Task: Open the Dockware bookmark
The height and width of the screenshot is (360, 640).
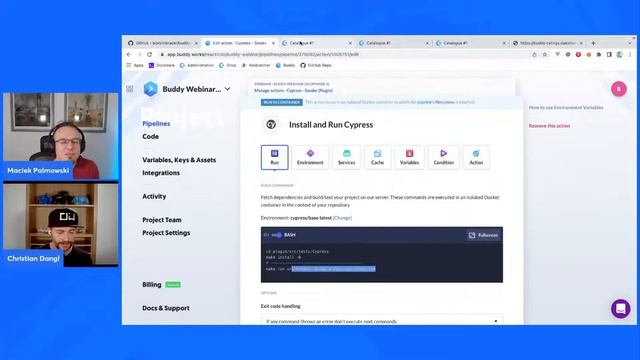Action: pos(162,65)
